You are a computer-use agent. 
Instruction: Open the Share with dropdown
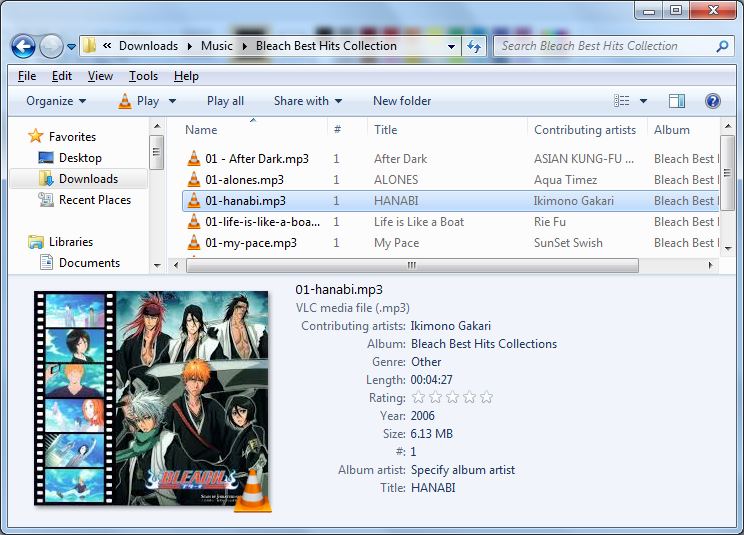coord(308,101)
